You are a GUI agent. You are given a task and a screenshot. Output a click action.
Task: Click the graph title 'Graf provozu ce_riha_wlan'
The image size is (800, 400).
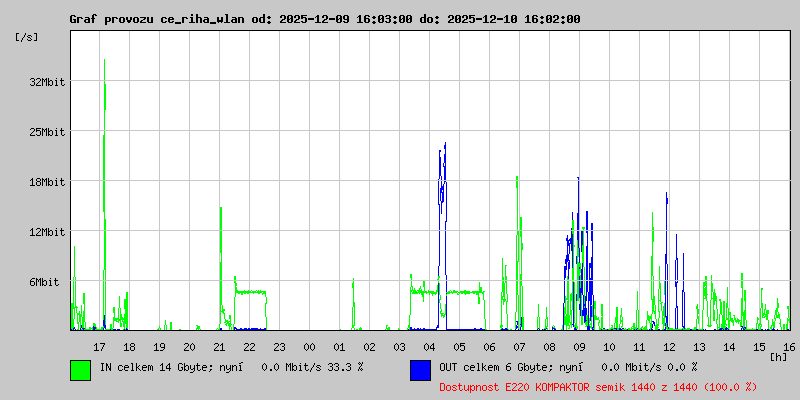point(158,19)
